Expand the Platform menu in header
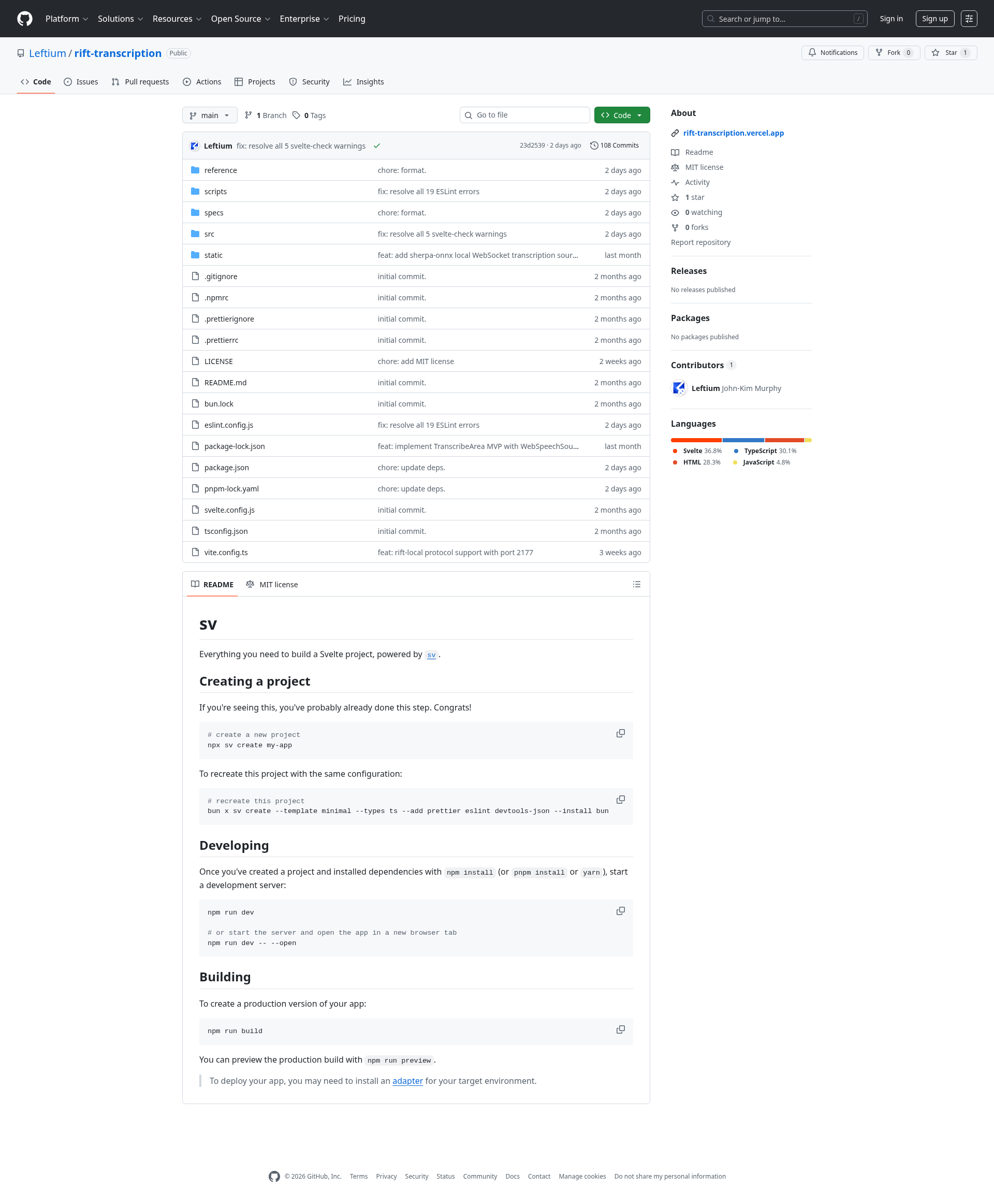 click(66, 19)
